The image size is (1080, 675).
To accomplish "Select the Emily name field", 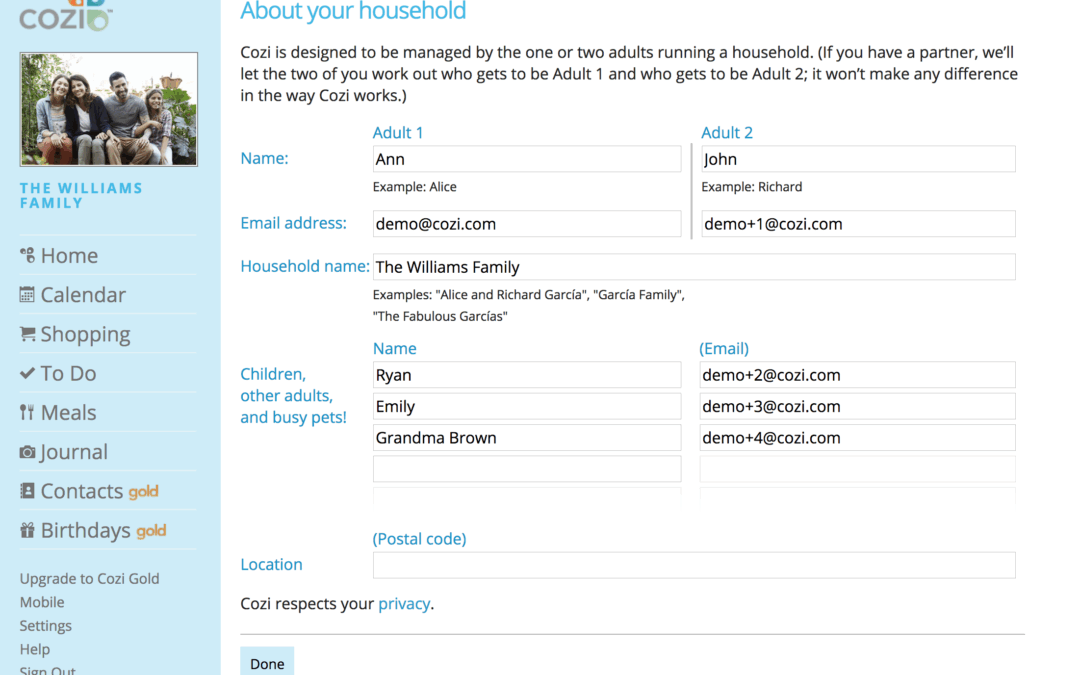I will pyautogui.click(x=527, y=406).
